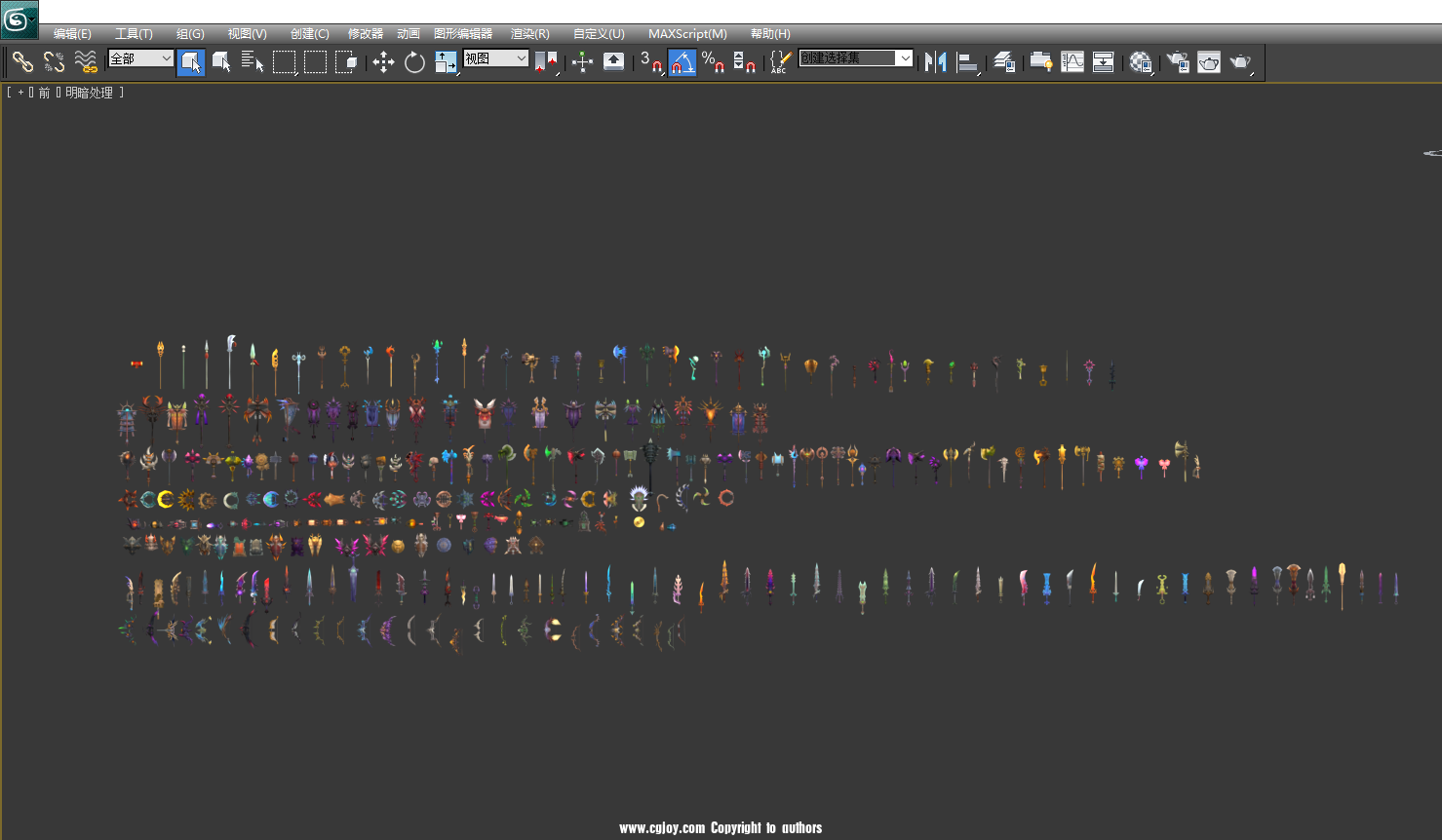The height and width of the screenshot is (840, 1442).
Task: Open the 工具(T) menu
Action: (134, 34)
